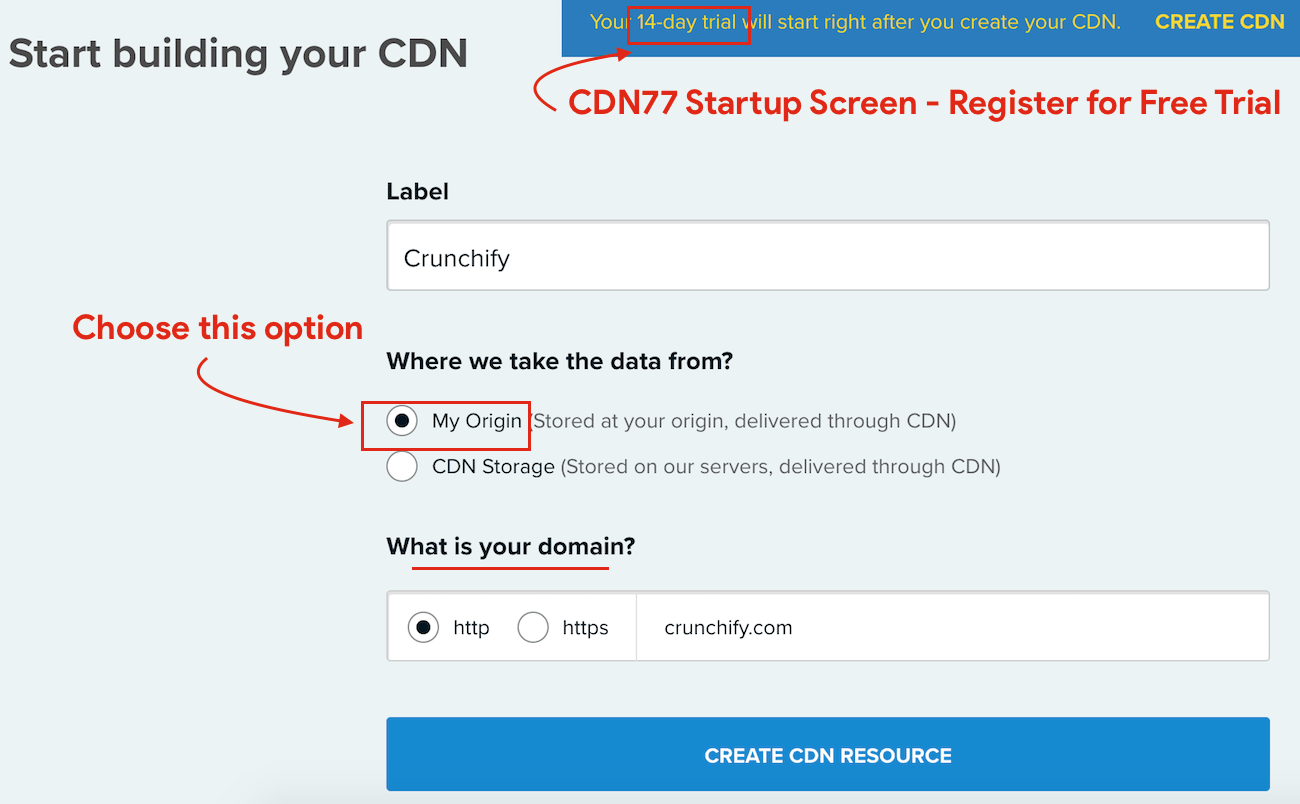Viewport: 1300px width, 804px height.
Task: Click the Stored on our servers description
Action: click(781, 466)
